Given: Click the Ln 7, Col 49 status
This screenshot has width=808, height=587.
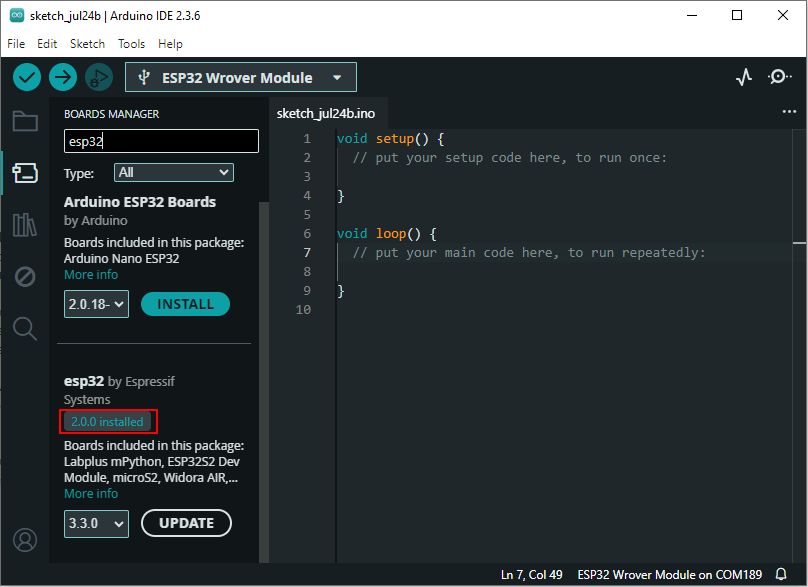Looking at the screenshot, I should 531,575.
